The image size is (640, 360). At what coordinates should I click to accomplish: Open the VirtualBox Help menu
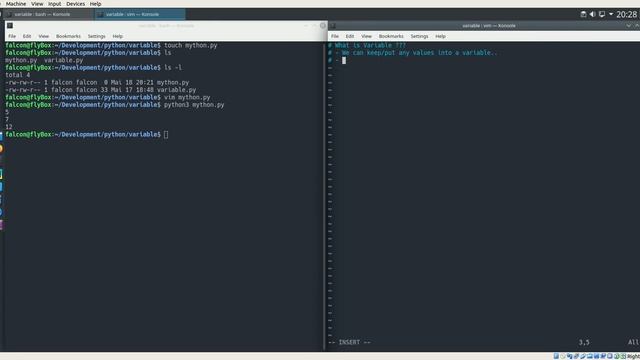click(96, 4)
